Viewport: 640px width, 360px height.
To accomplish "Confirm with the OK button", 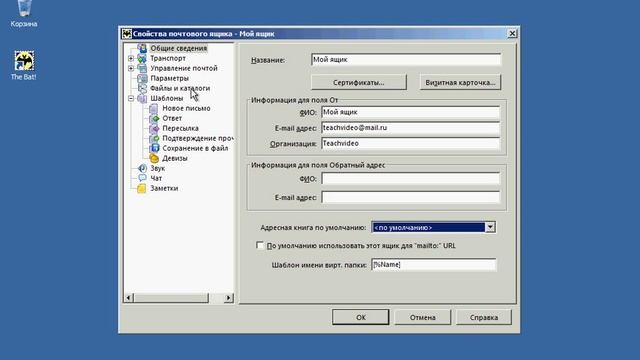I will [360, 317].
